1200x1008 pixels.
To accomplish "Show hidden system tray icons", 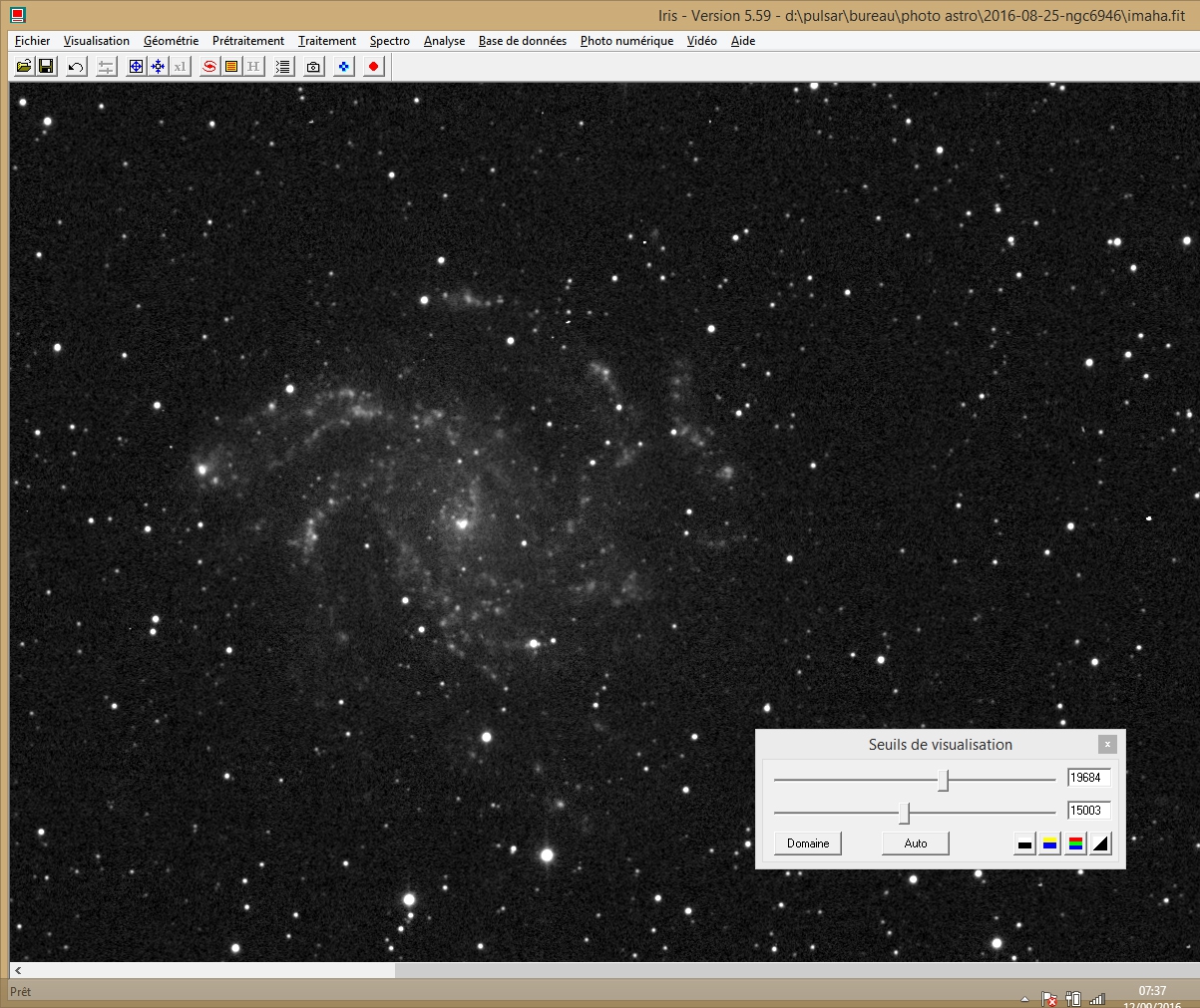I will tap(1024, 998).
